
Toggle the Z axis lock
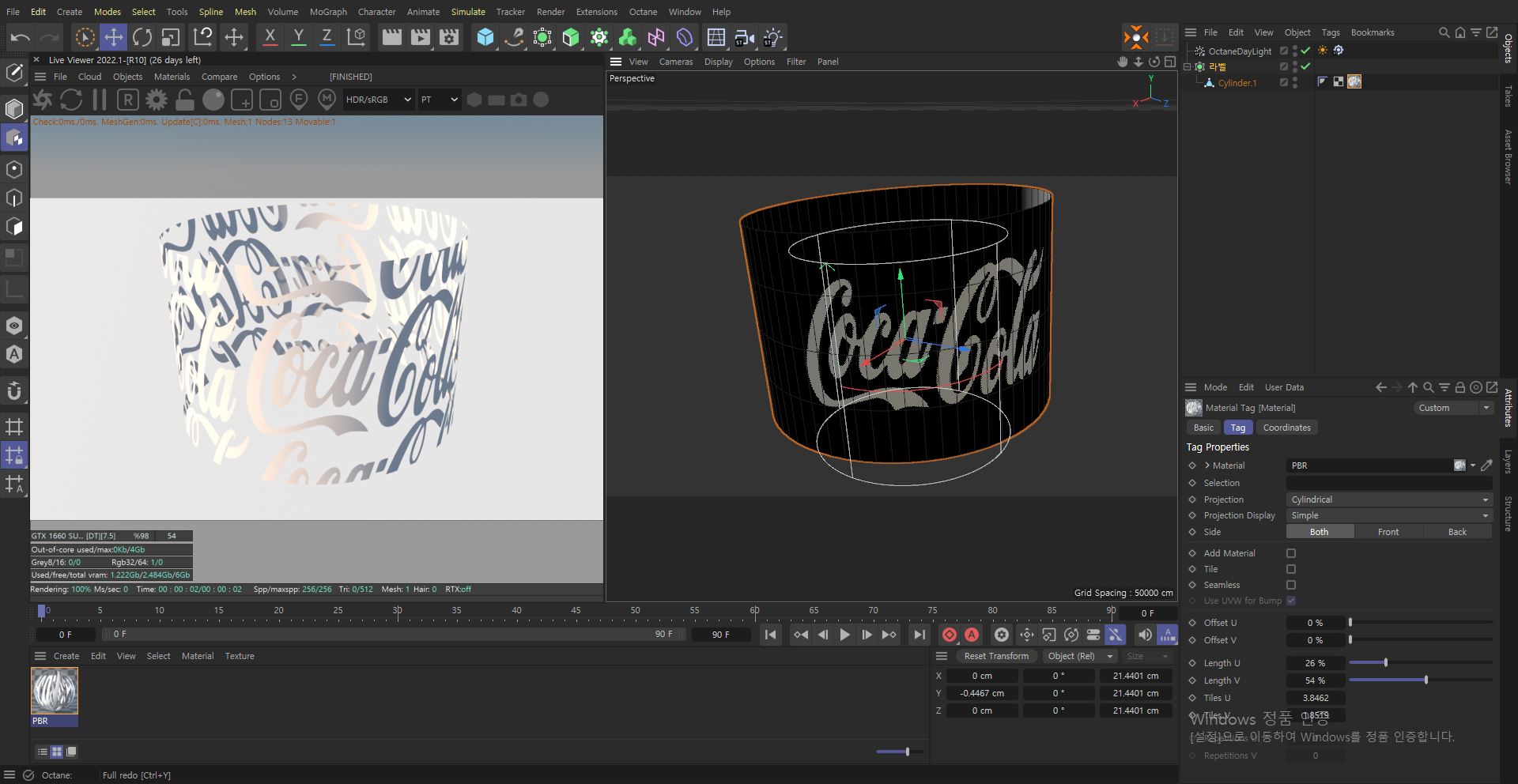click(327, 37)
